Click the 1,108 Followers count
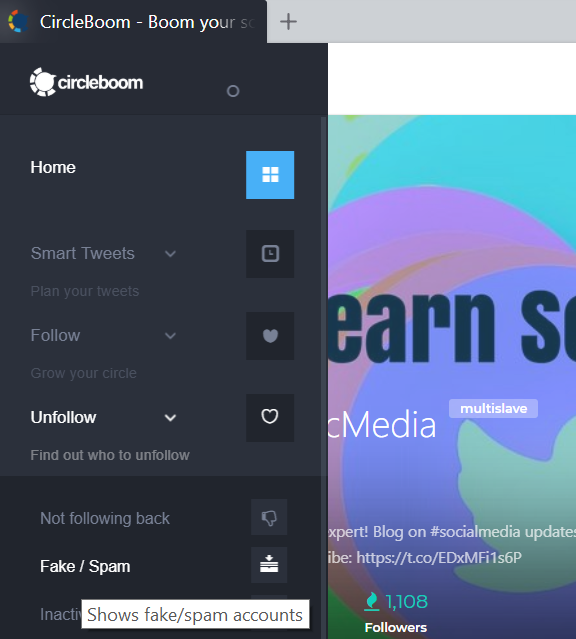Screen dimensions: 576x639 click(x=396, y=613)
